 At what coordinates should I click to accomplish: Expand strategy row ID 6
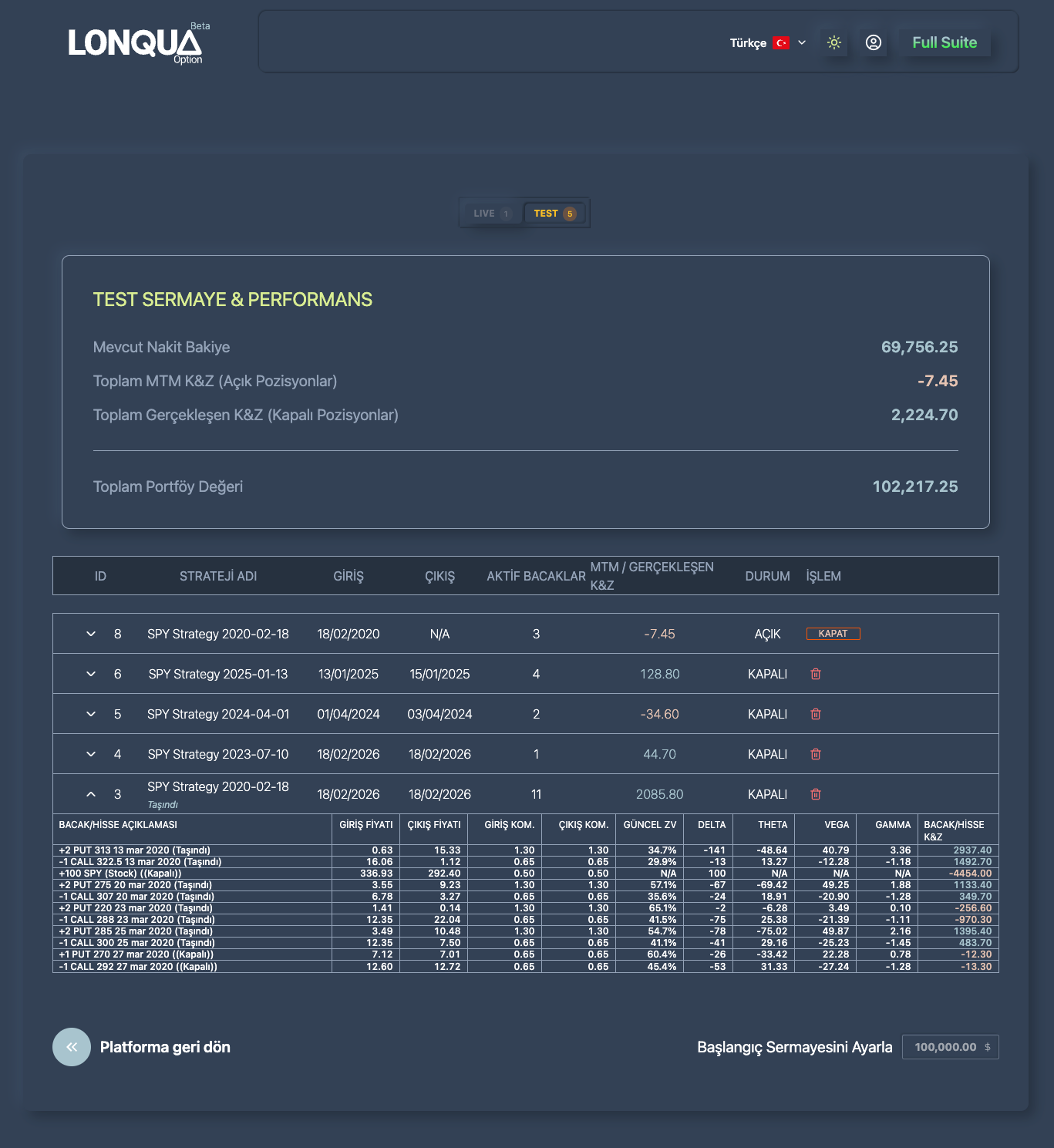91,674
